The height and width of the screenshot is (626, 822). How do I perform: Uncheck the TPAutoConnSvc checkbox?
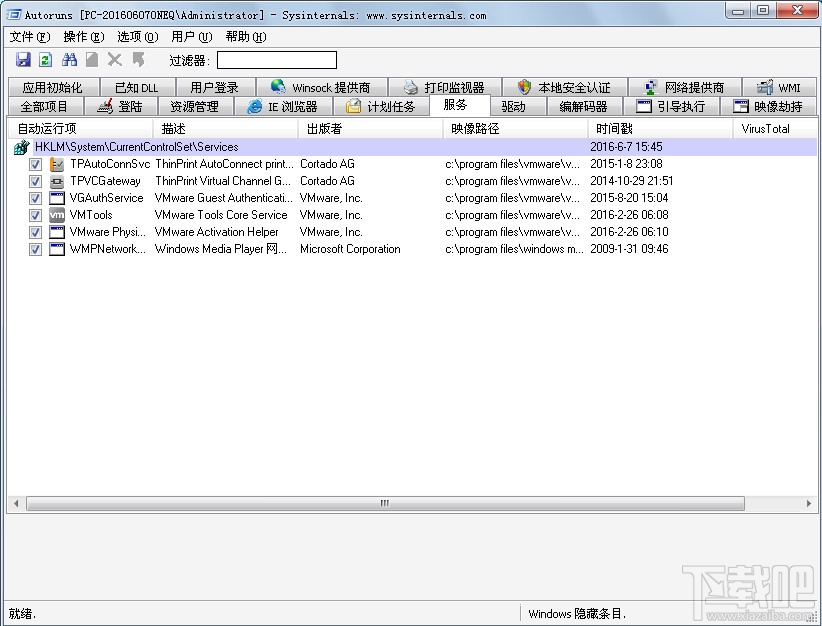coord(35,165)
